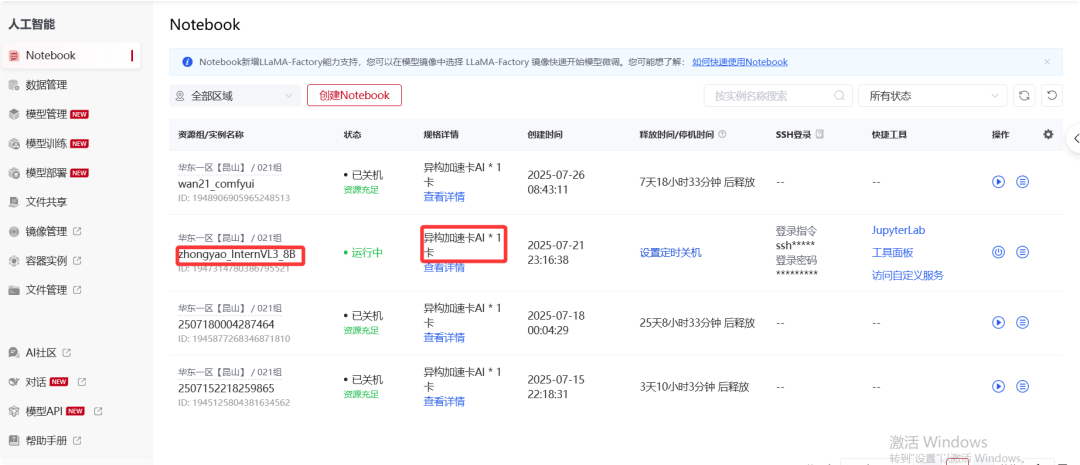Focus the 按实例名称搜索 search field

click(x=776, y=96)
